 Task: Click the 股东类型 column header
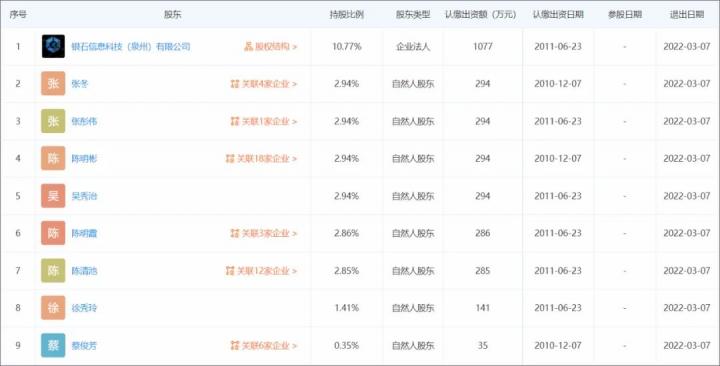coord(413,14)
